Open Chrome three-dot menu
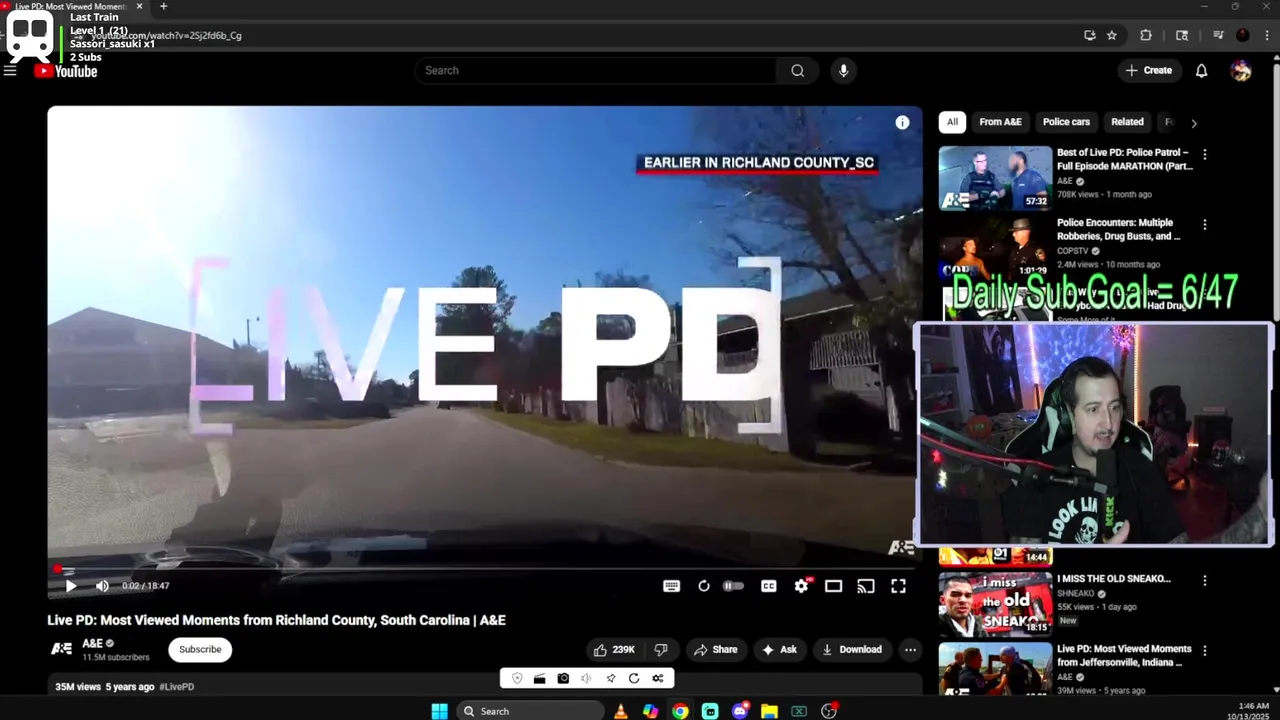 tap(1267, 35)
